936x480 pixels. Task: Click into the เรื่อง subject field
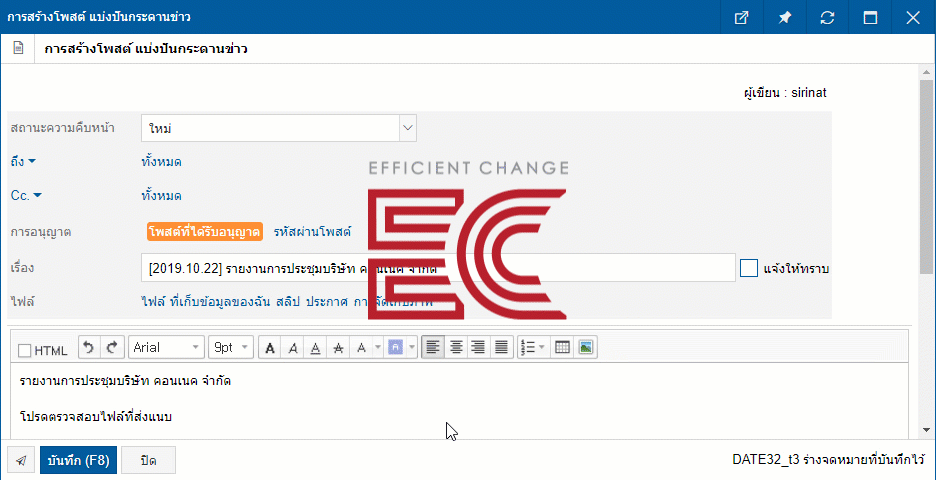tap(439, 267)
